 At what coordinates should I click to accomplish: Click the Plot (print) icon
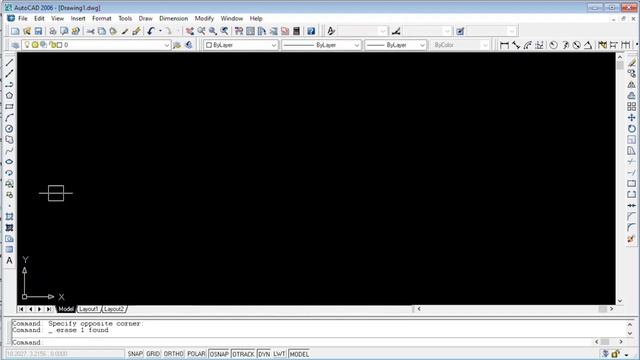pyautogui.click(x=53, y=31)
